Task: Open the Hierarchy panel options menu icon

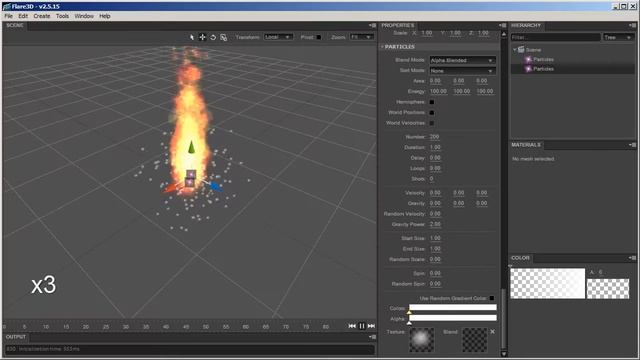Action: [x=632, y=25]
